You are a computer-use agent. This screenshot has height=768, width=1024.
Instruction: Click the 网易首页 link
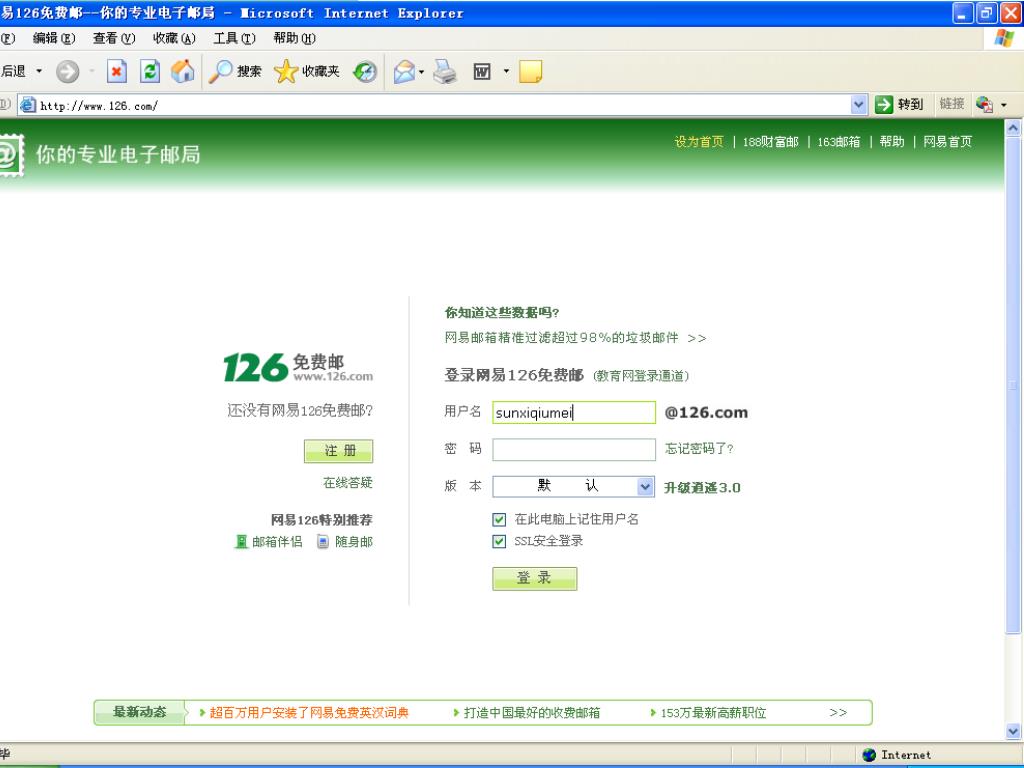click(948, 142)
